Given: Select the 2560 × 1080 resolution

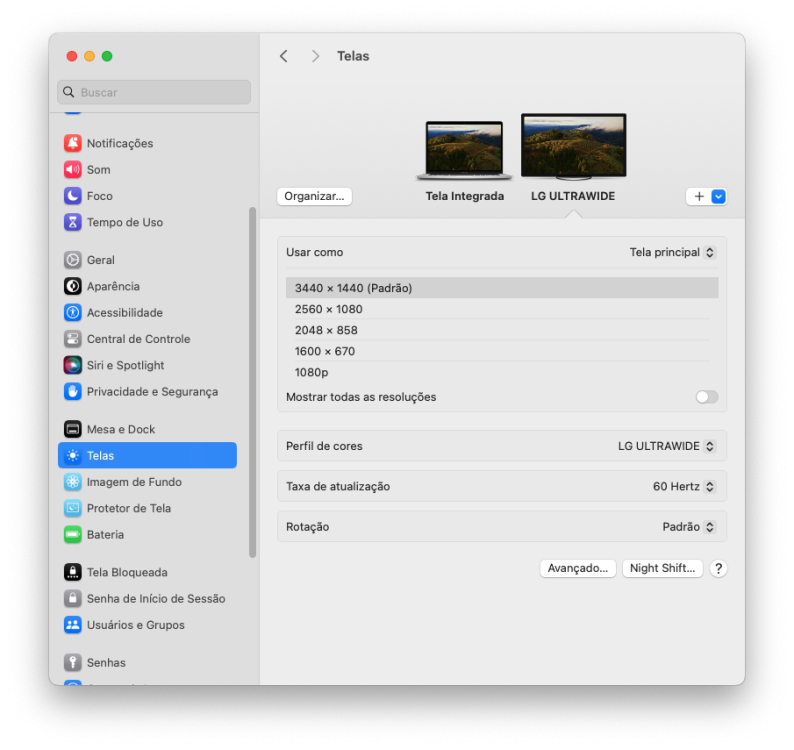Looking at the screenshot, I should (x=502, y=309).
